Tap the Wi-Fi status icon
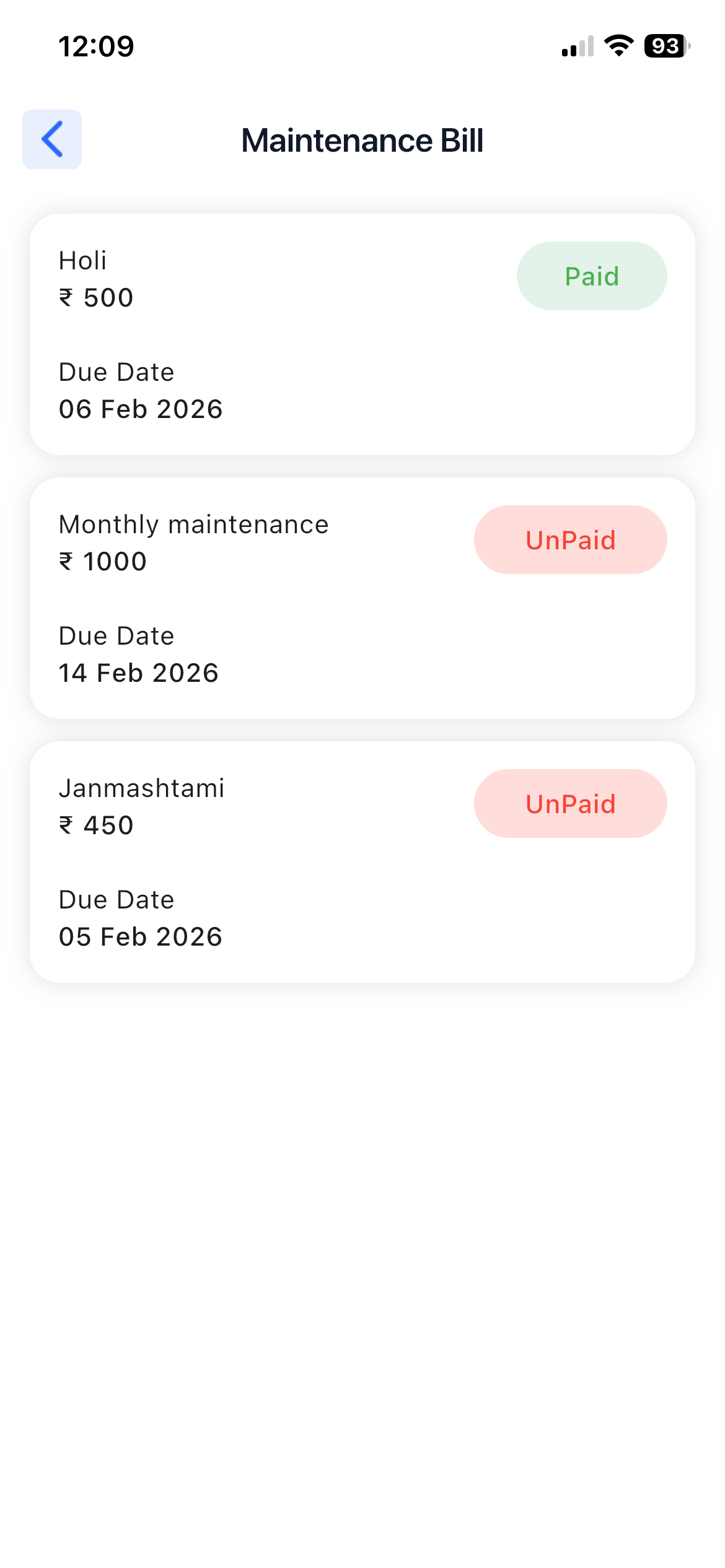 click(x=618, y=46)
